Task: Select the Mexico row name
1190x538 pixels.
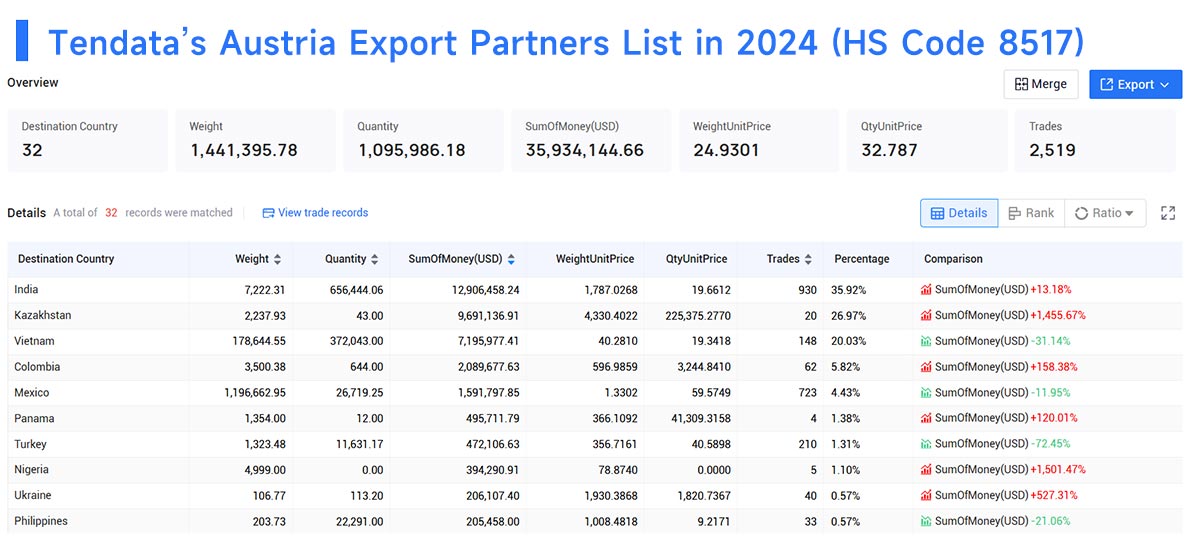Action: (x=32, y=392)
